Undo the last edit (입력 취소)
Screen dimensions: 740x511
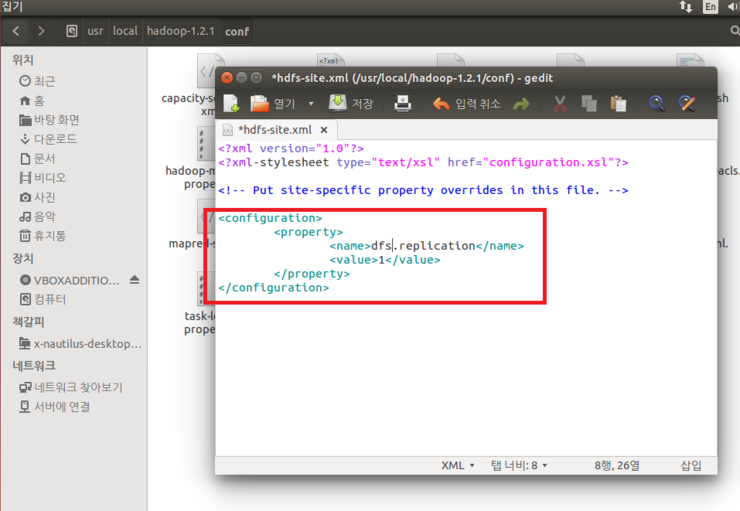467,103
